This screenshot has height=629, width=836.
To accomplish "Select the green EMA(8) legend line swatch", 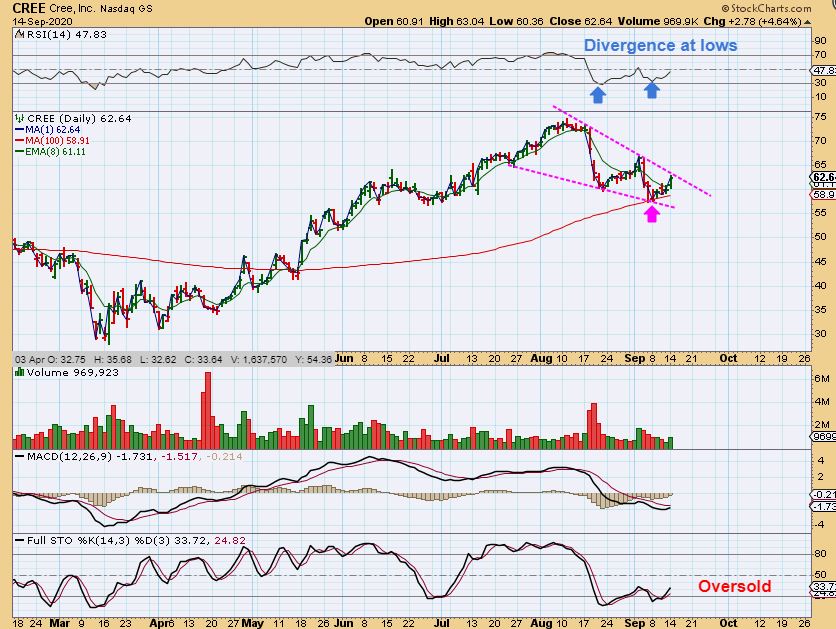I will (20, 152).
